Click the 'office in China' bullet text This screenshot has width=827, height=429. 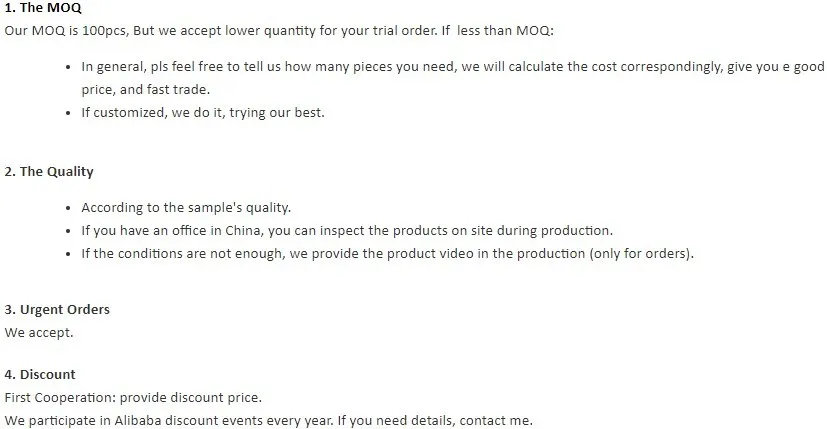347,231
